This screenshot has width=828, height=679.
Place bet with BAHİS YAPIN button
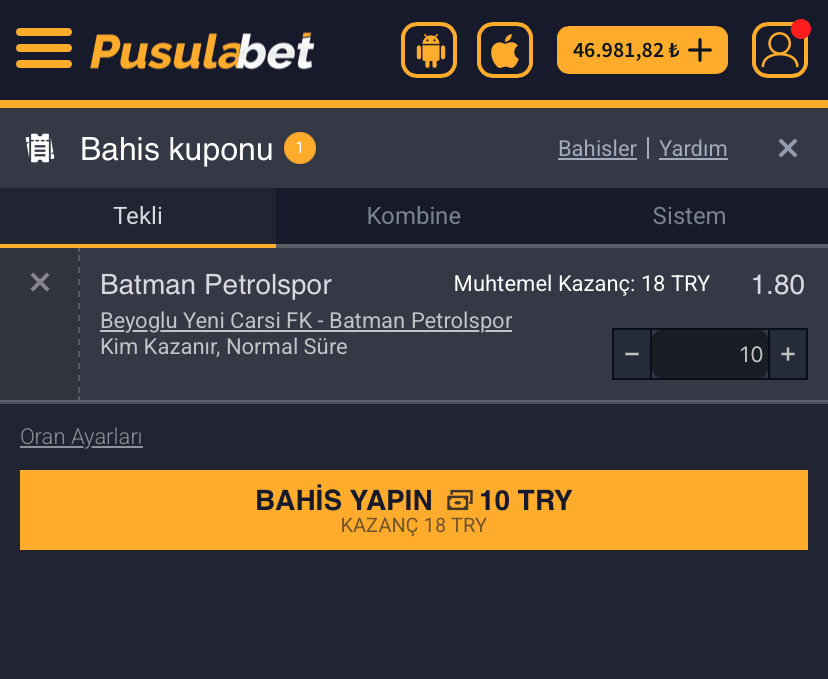[x=414, y=510]
